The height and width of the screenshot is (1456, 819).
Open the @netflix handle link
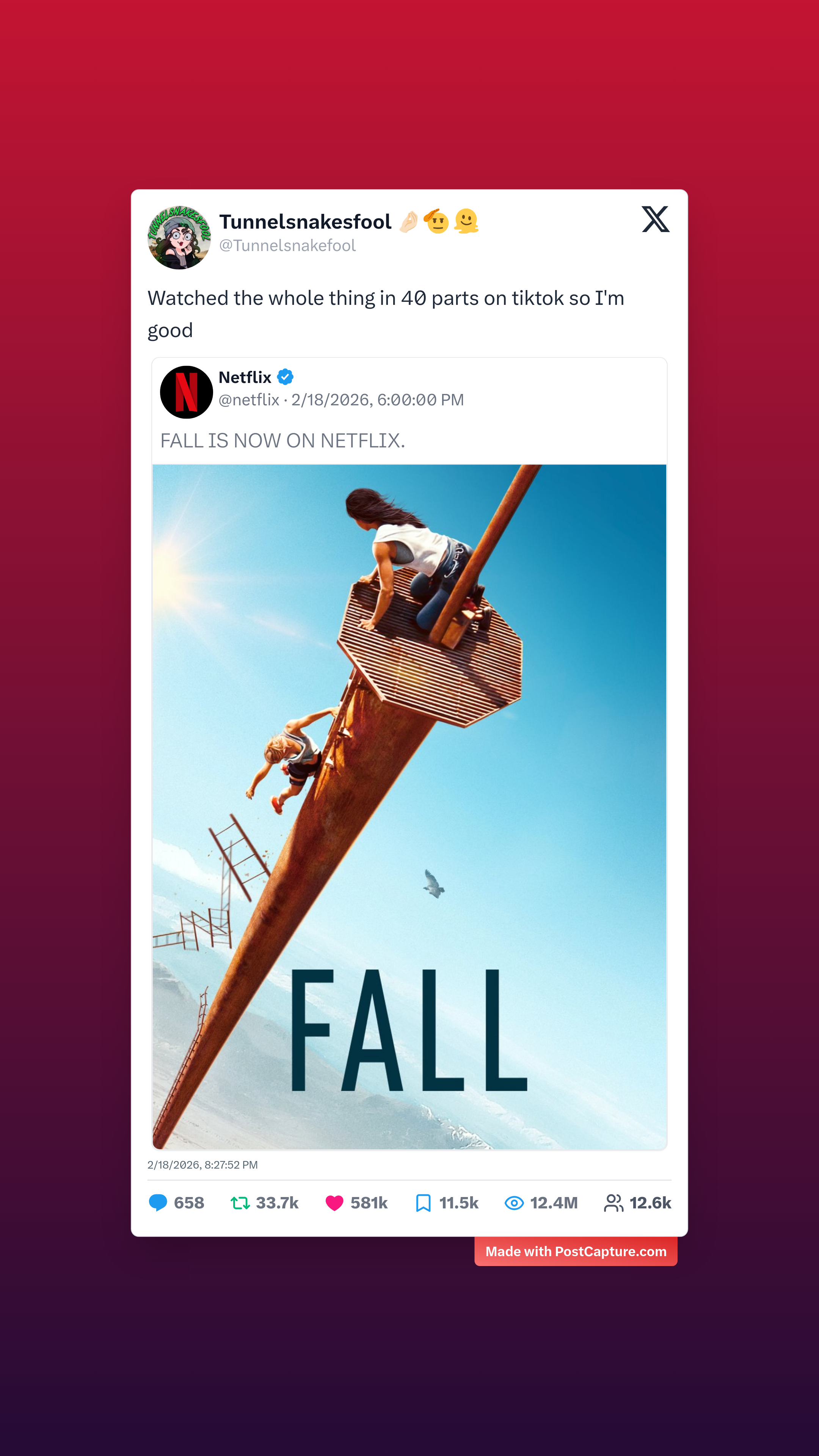pos(249,400)
